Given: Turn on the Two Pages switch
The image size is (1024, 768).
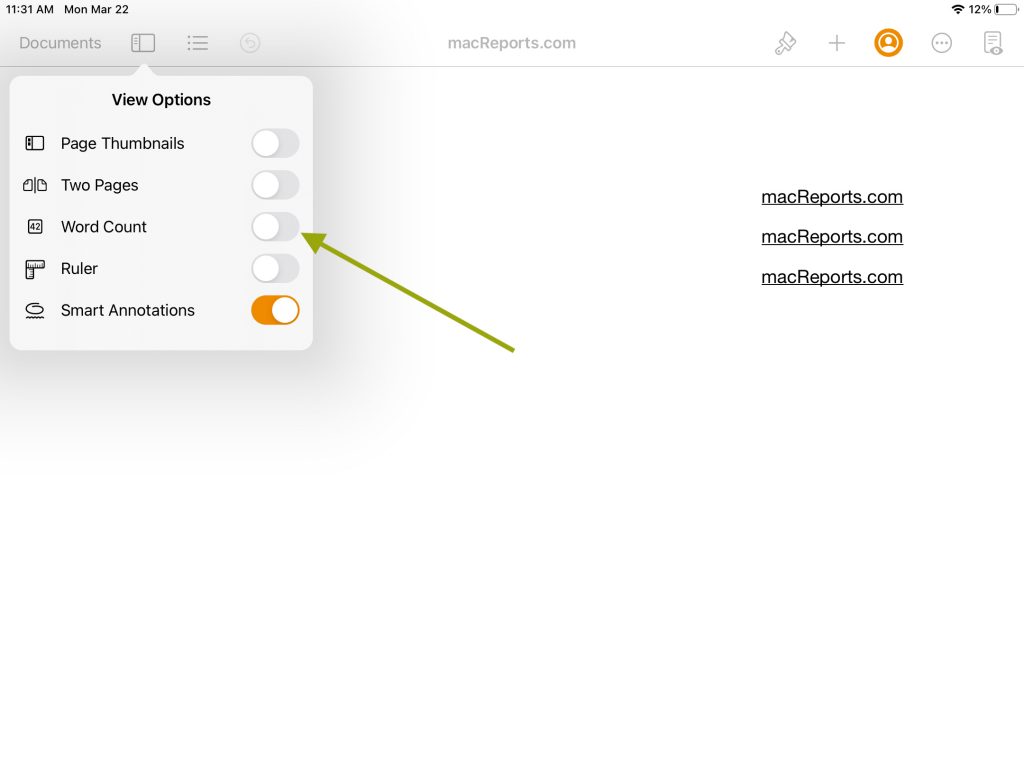Looking at the screenshot, I should click(x=275, y=185).
